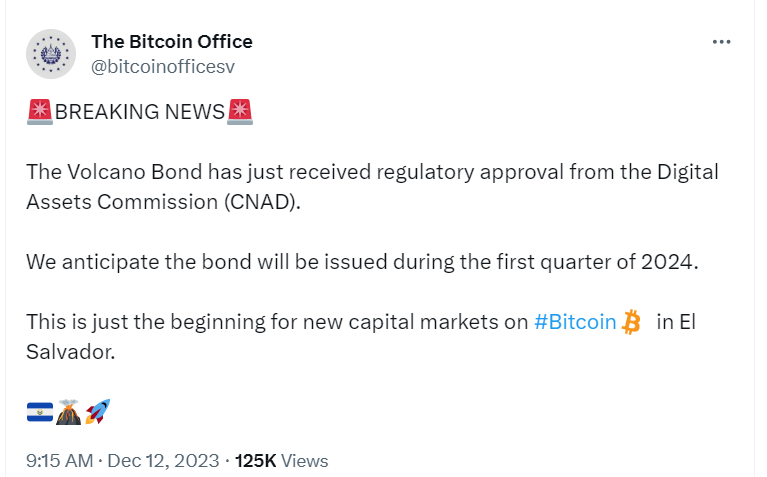The width and height of the screenshot is (767, 477).
Task: Click the rocket emoji
Action: [x=98, y=411]
